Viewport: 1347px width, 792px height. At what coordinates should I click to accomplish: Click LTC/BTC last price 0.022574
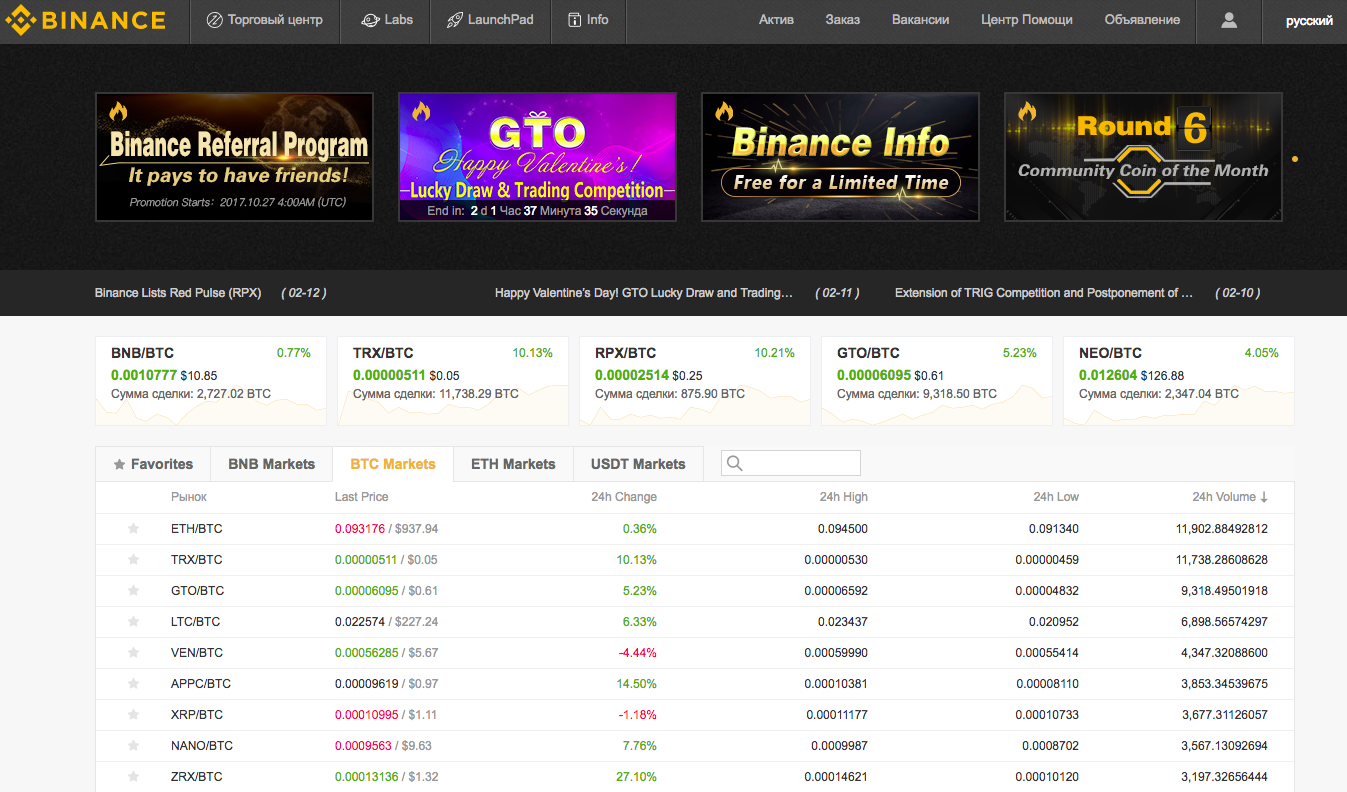(362, 622)
